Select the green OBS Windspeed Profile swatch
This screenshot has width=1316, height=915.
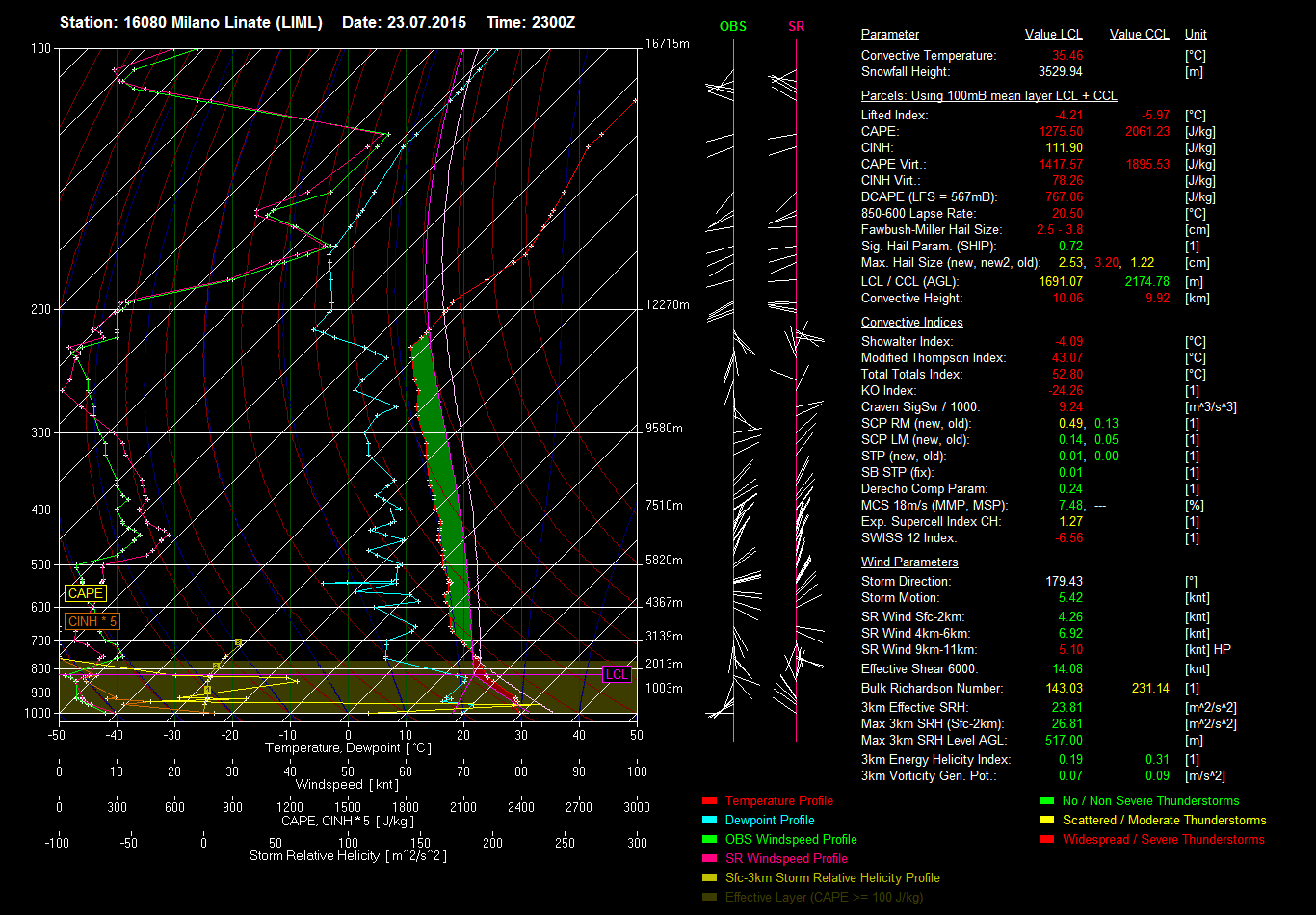(x=710, y=839)
